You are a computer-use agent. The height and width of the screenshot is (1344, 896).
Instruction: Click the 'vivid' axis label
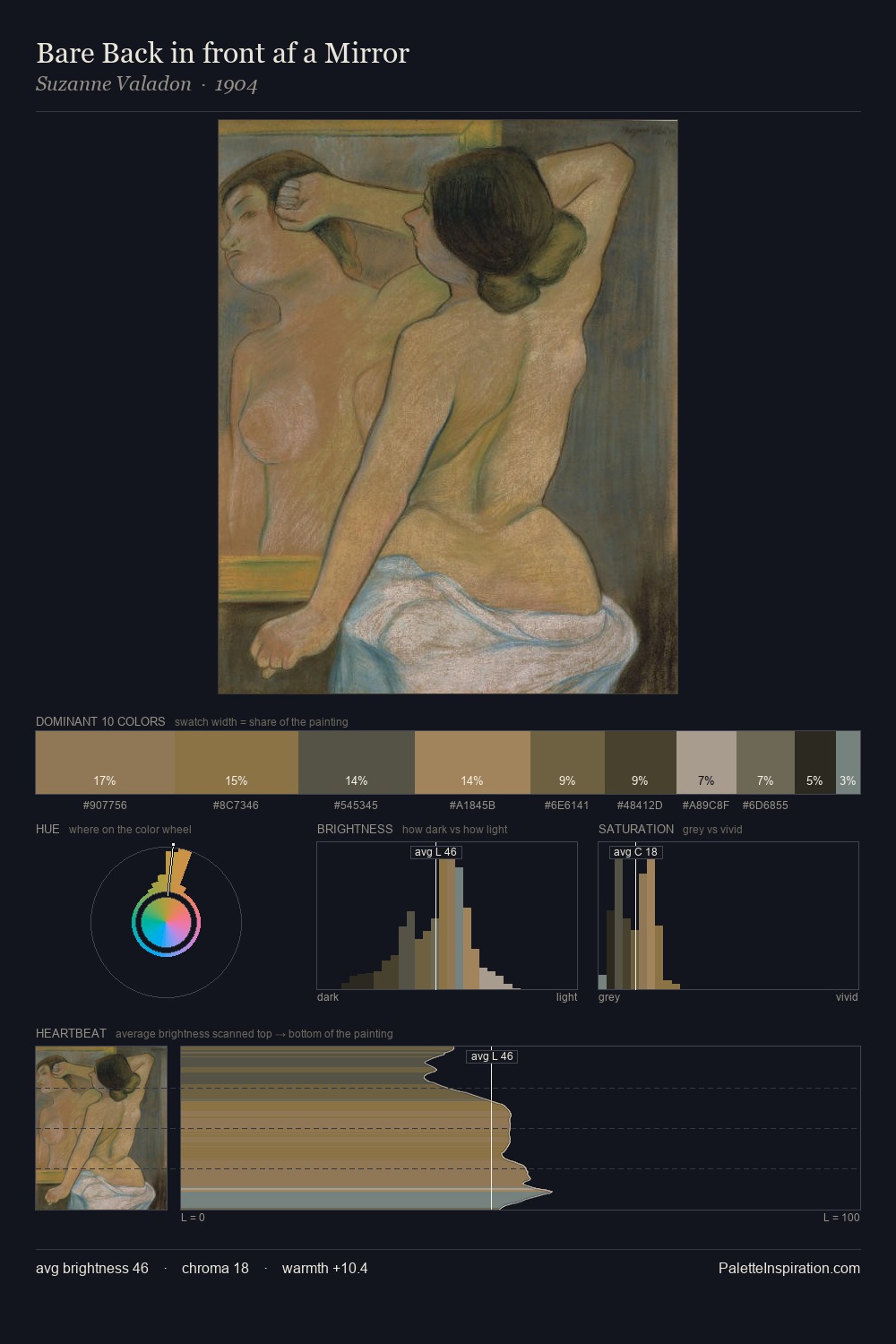[x=847, y=997]
